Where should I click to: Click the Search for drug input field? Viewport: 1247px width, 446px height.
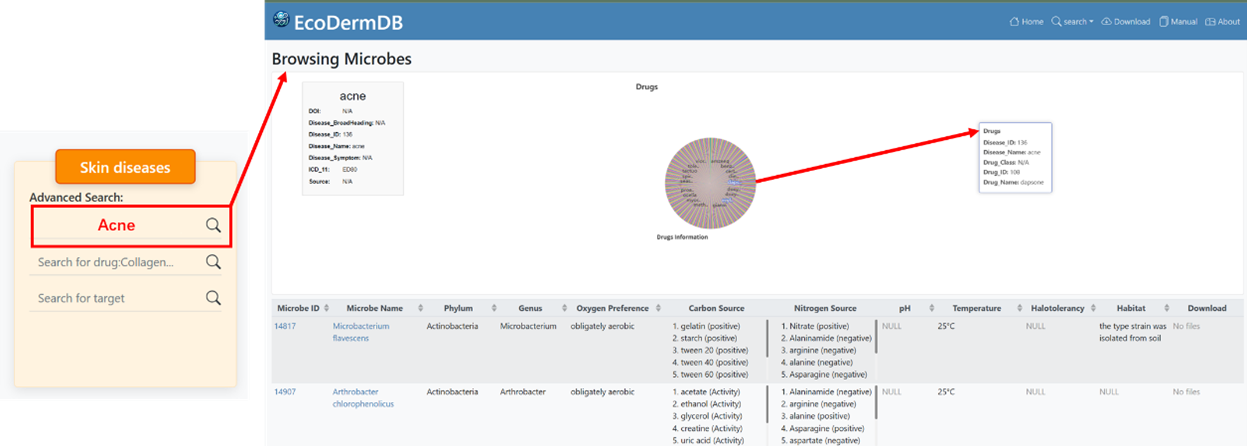(115, 262)
